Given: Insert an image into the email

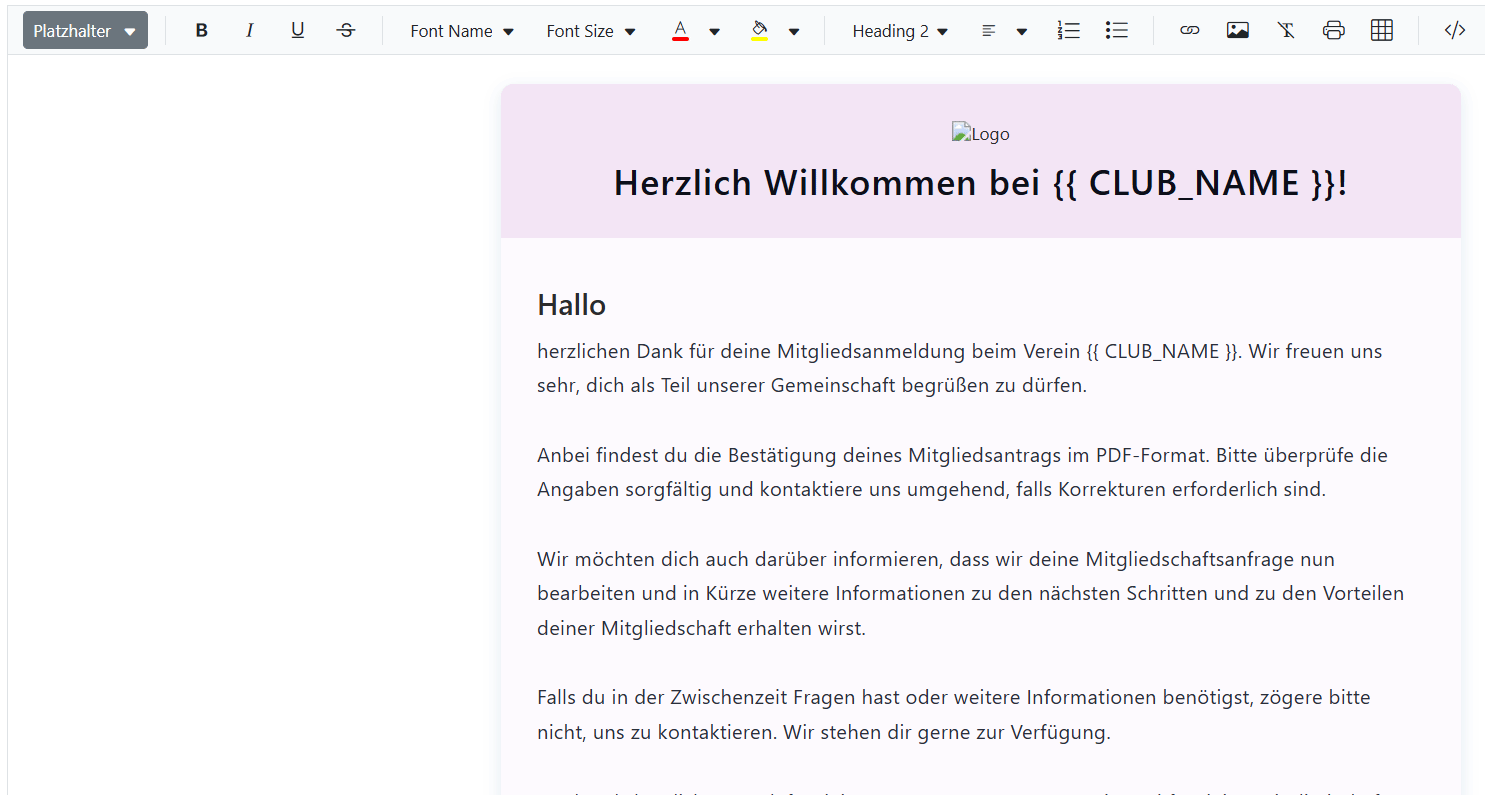Looking at the screenshot, I should tap(1237, 31).
